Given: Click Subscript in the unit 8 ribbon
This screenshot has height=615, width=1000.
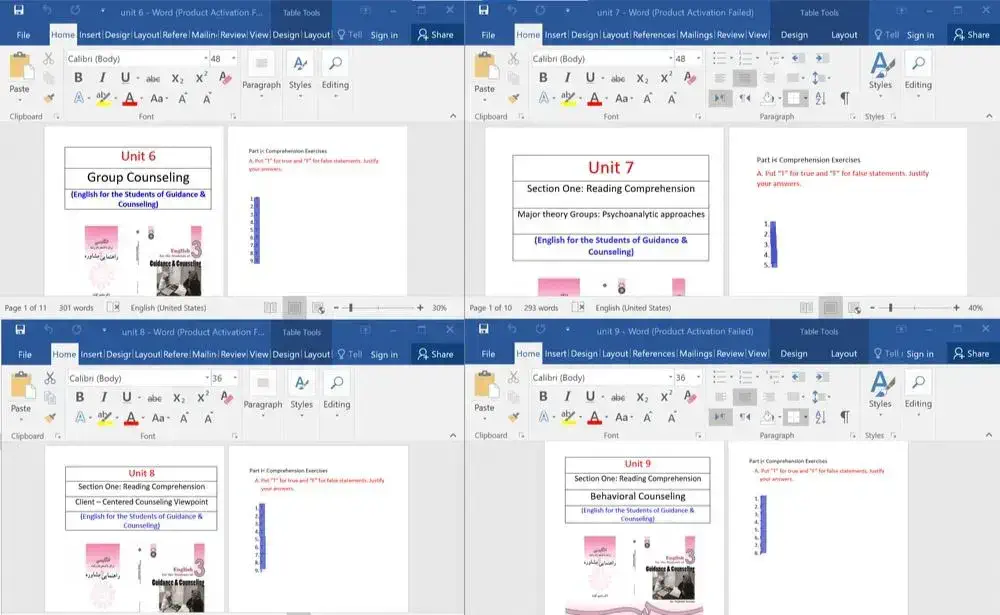Looking at the screenshot, I should 178,398.
